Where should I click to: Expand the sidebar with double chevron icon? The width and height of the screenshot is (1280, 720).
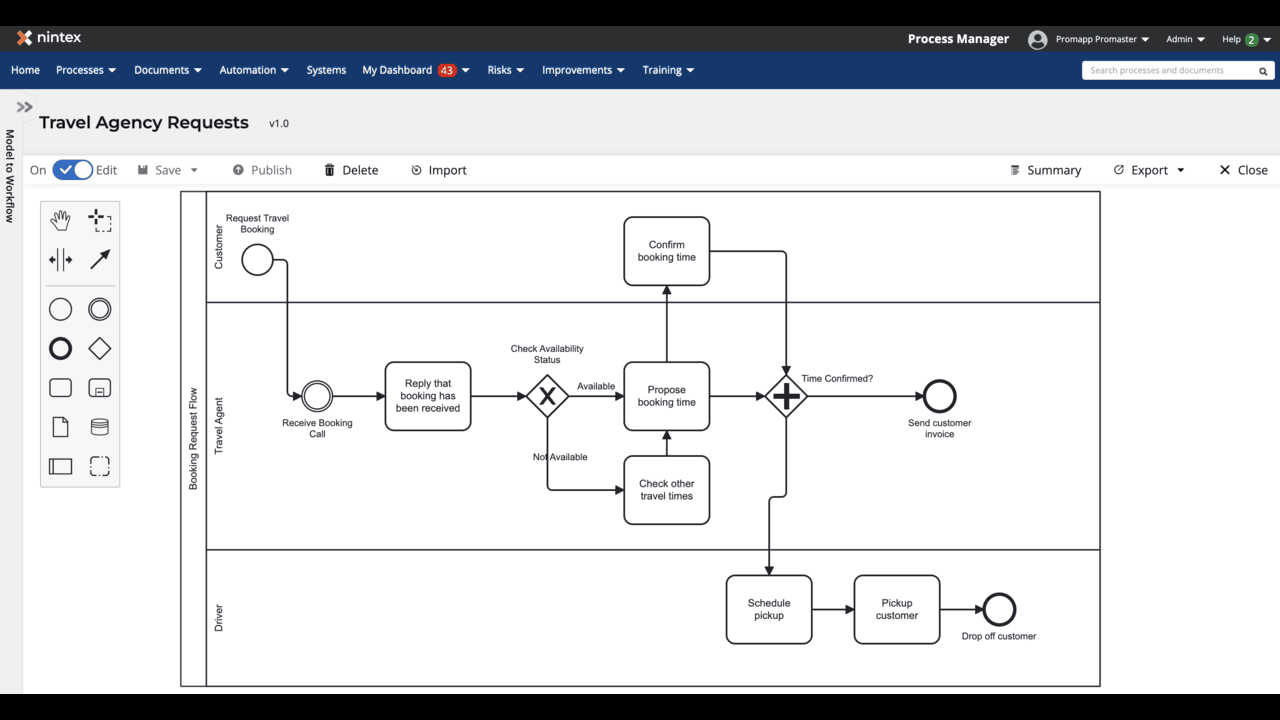pyautogui.click(x=24, y=107)
